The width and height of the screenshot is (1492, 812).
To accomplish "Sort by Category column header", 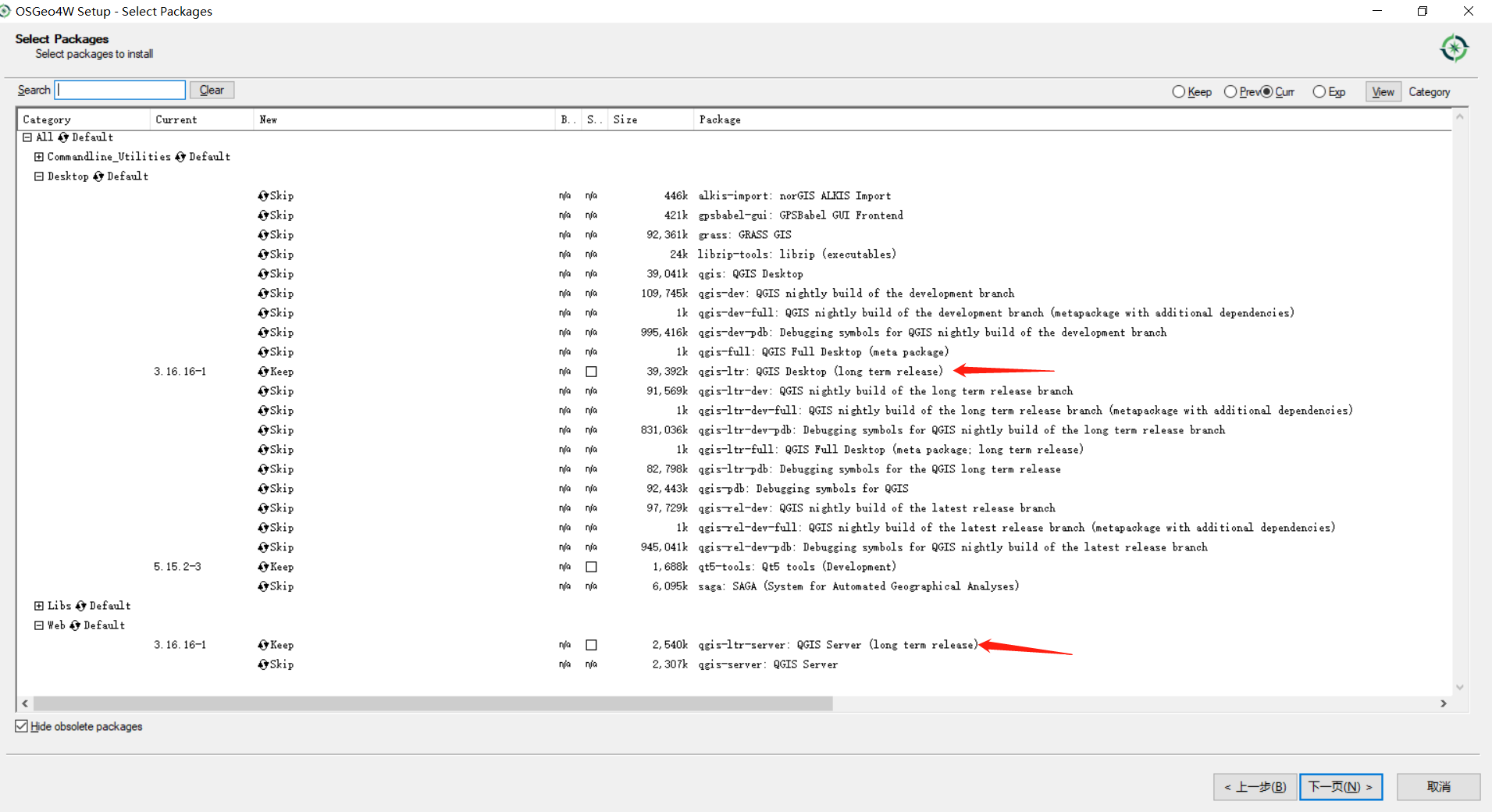I will (84, 119).
